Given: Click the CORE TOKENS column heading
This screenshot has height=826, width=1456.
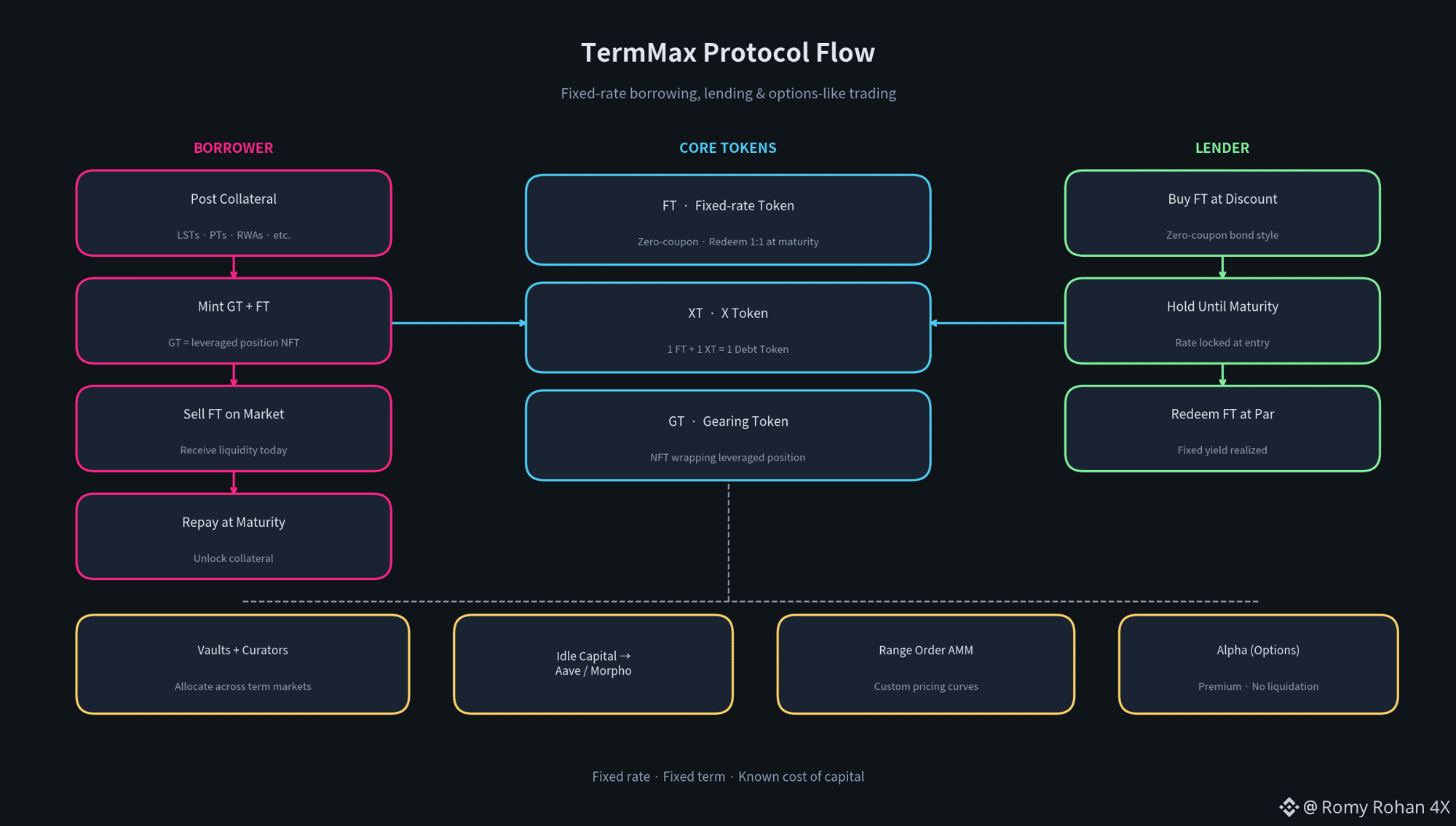Looking at the screenshot, I should click(x=728, y=148).
